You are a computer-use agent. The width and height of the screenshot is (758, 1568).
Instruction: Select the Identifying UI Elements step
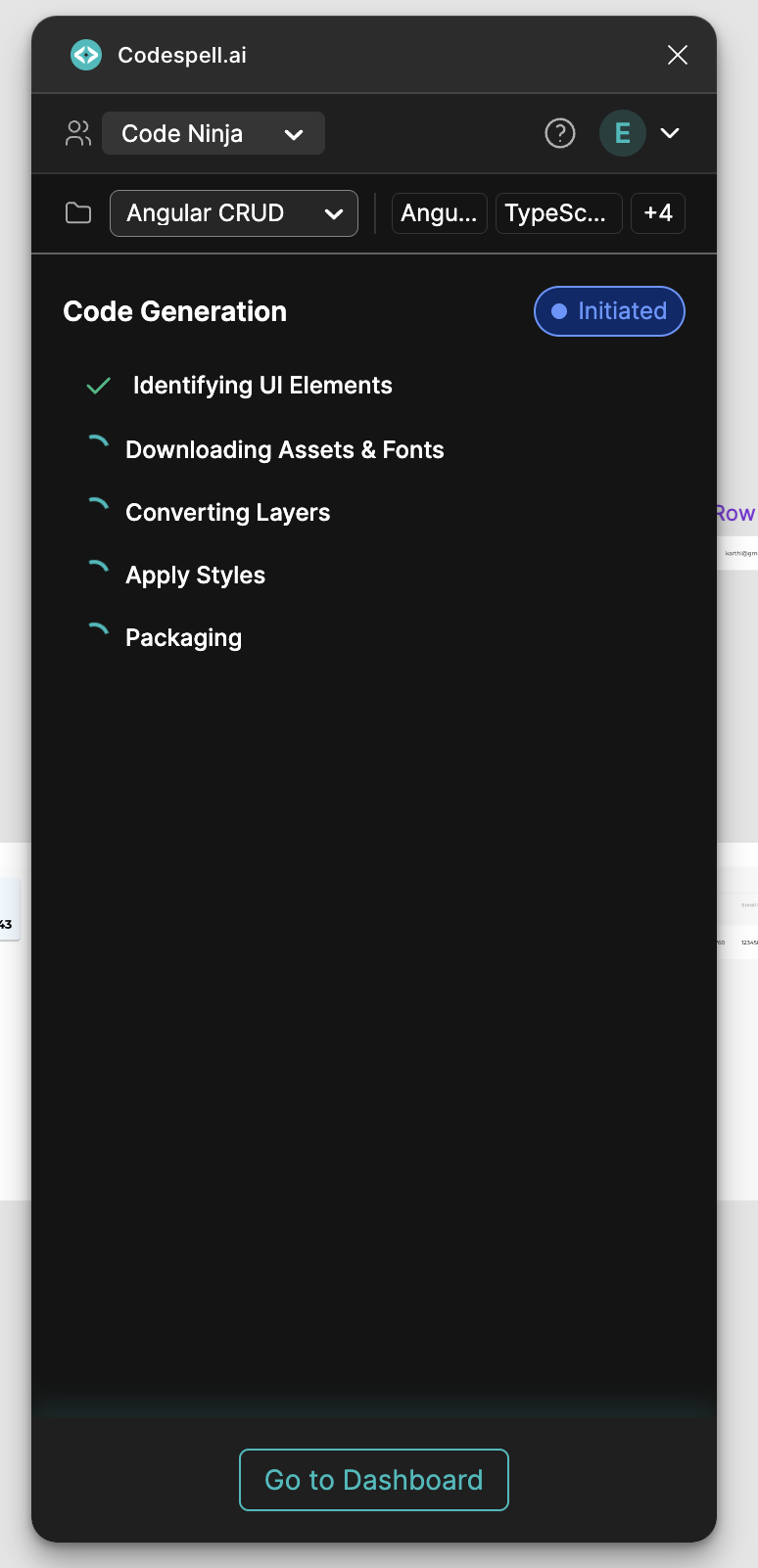[x=262, y=386]
